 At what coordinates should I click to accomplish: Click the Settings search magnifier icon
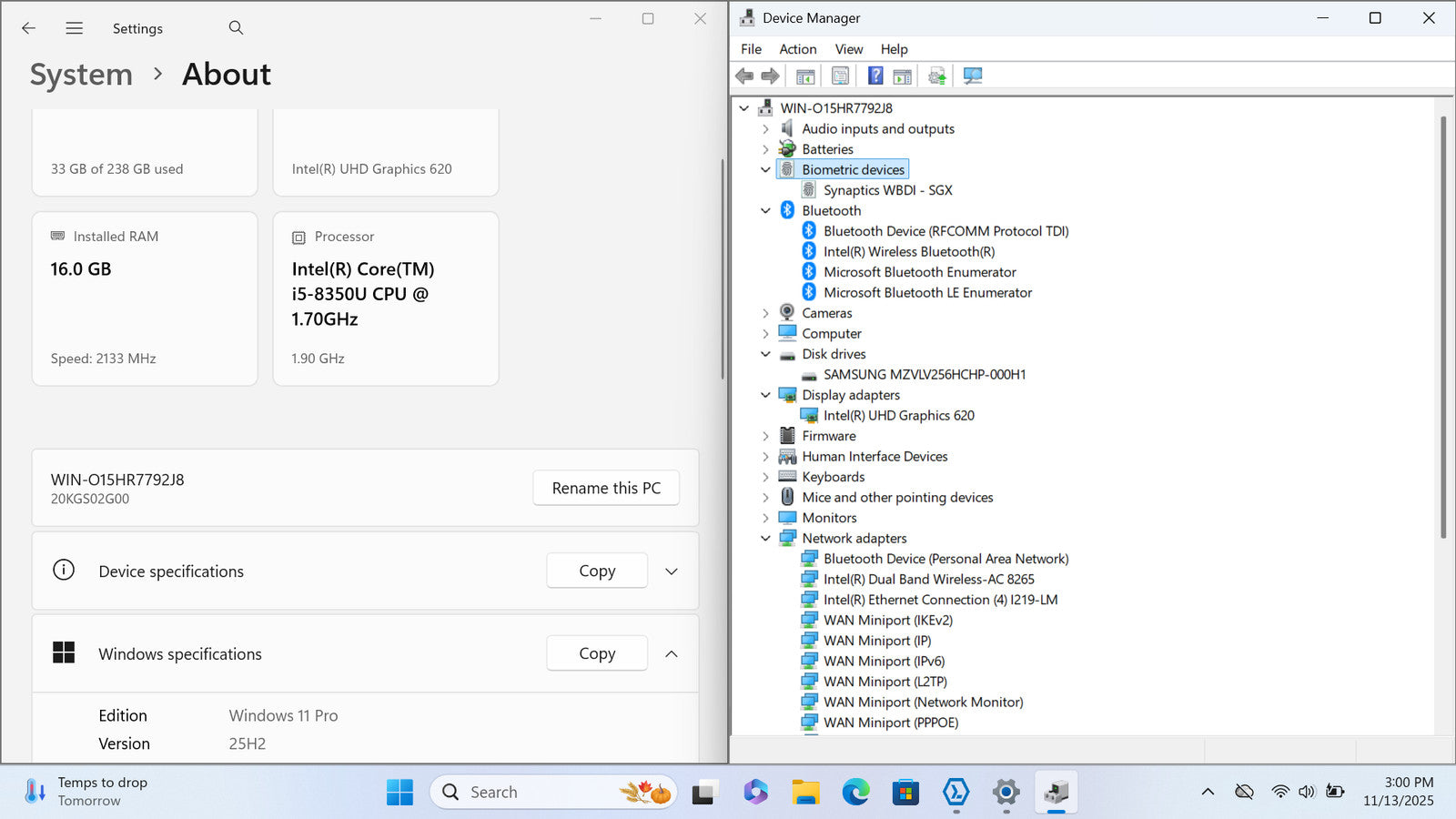[x=236, y=28]
